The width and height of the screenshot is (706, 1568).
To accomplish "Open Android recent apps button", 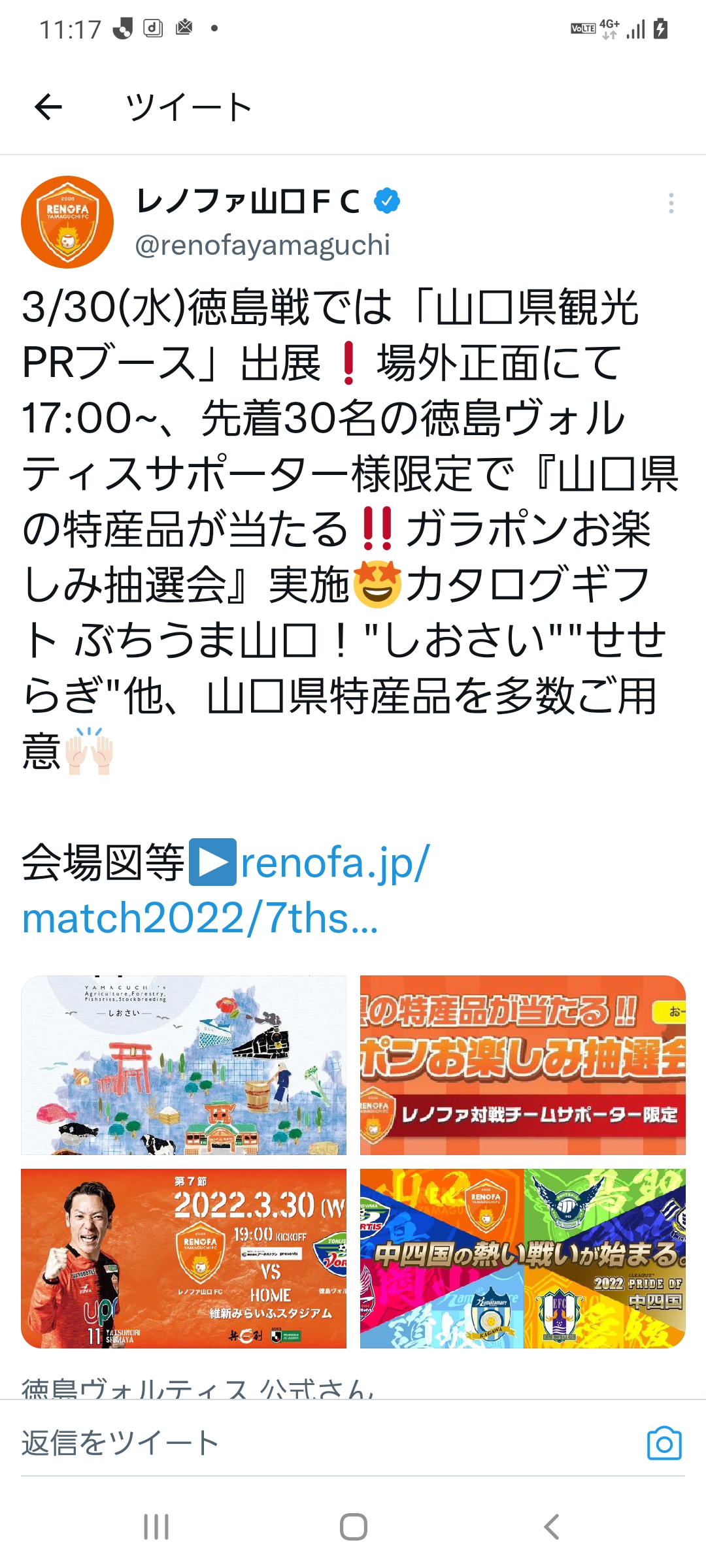I will (x=156, y=1527).
